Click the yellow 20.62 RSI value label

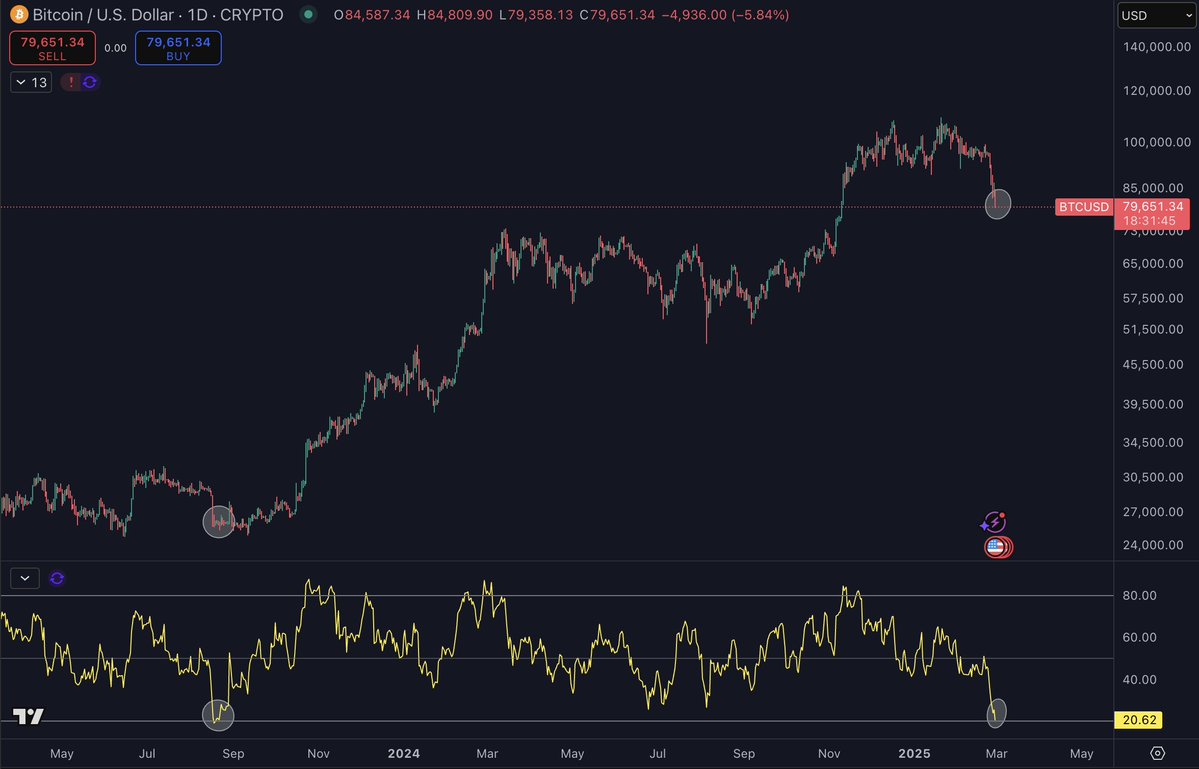point(1139,719)
